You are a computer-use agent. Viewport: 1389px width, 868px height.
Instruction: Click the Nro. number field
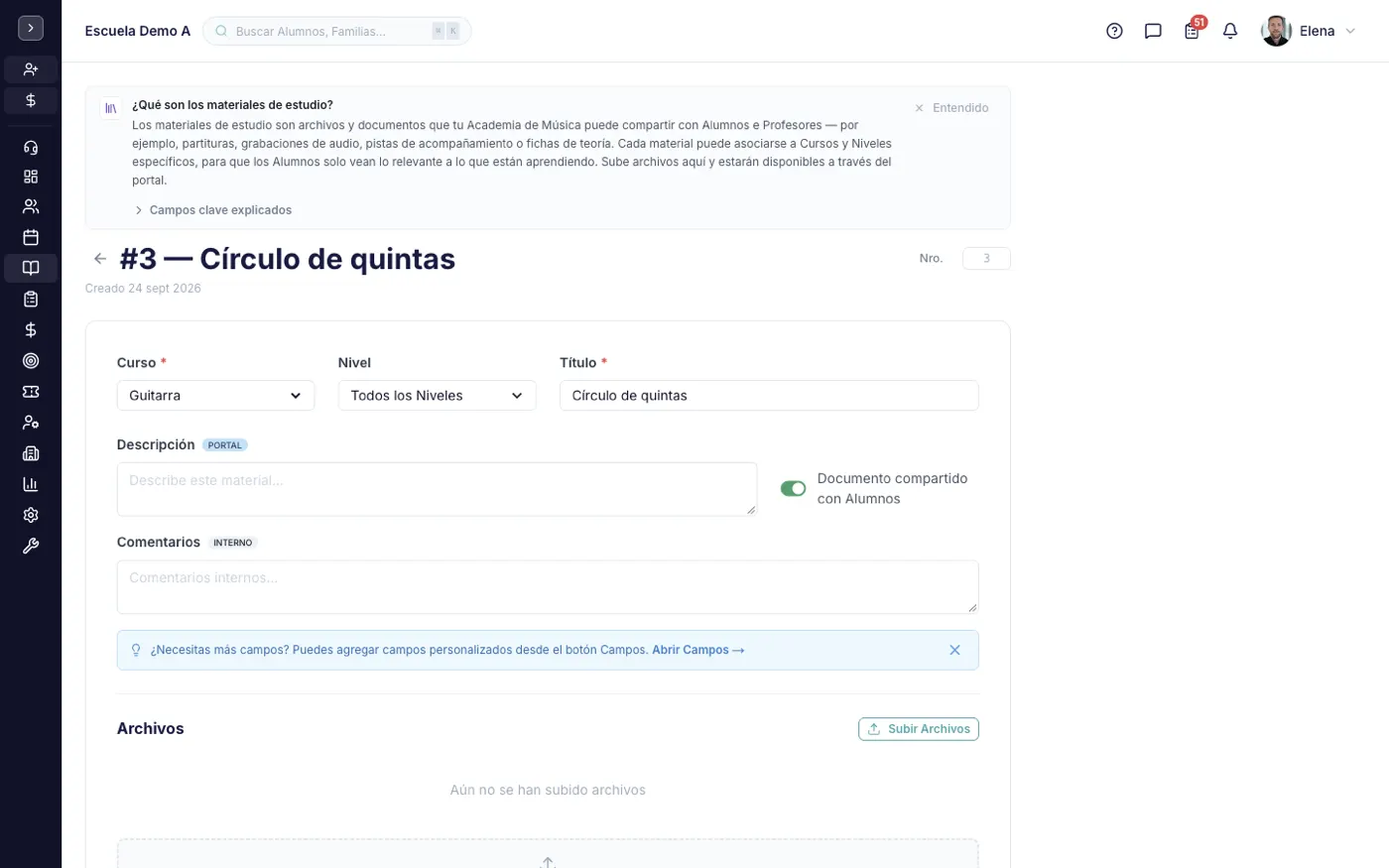point(986,258)
